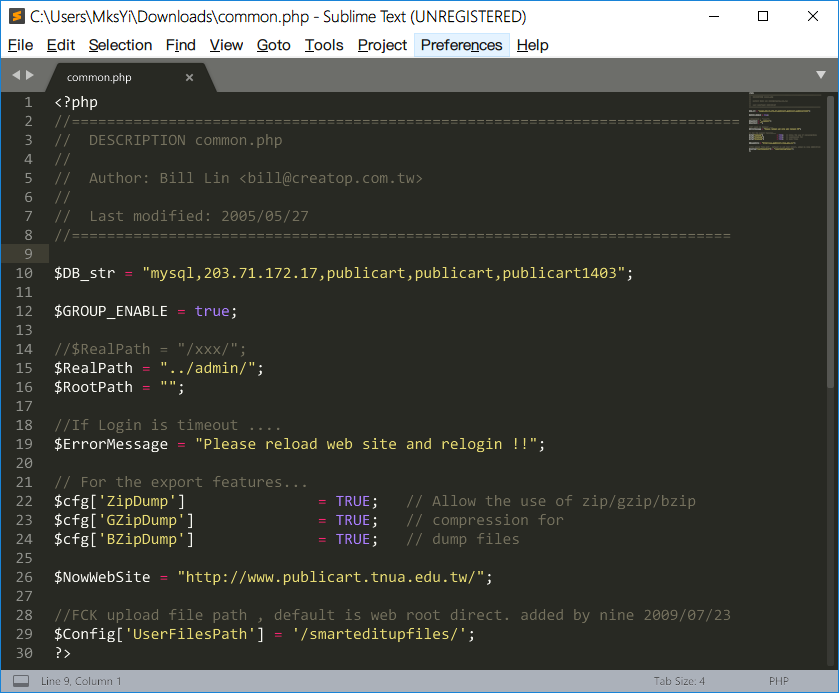The height and width of the screenshot is (693, 839).
Task: Toggle the side panel switcher icon in status bar
Action: [x=21, y=681]
